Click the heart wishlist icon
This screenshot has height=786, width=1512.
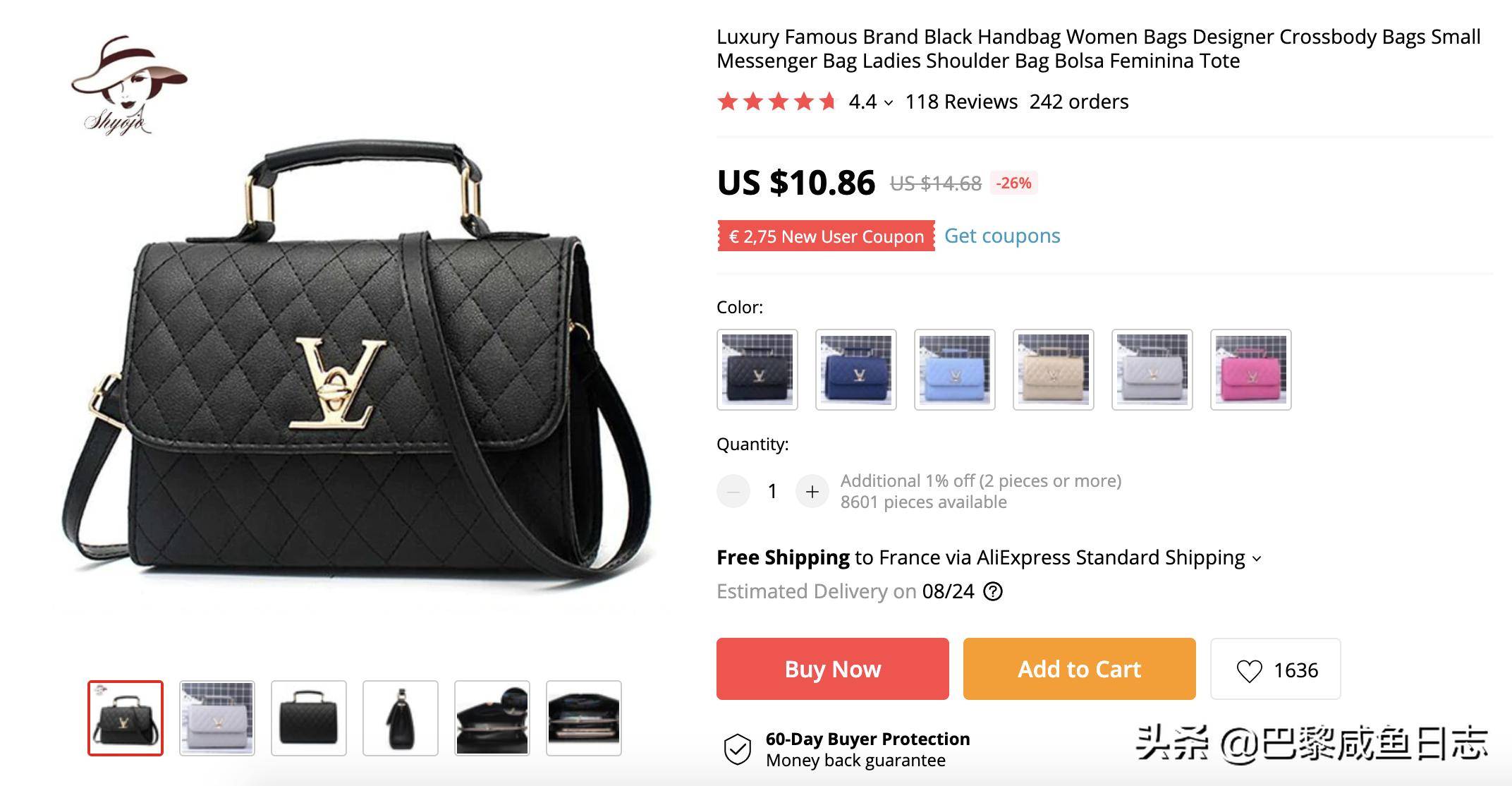click(1249, 670)
